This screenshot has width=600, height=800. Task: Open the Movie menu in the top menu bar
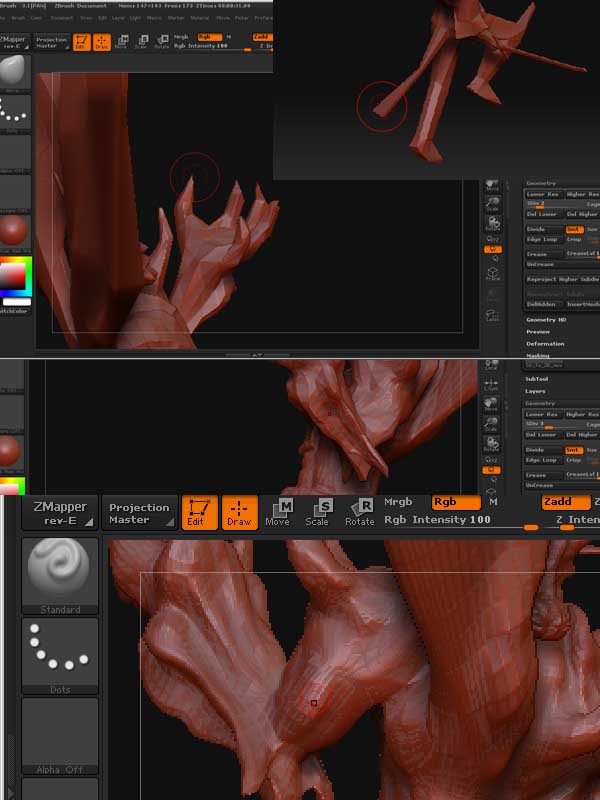pyautogui.click(x=222, y=18)
